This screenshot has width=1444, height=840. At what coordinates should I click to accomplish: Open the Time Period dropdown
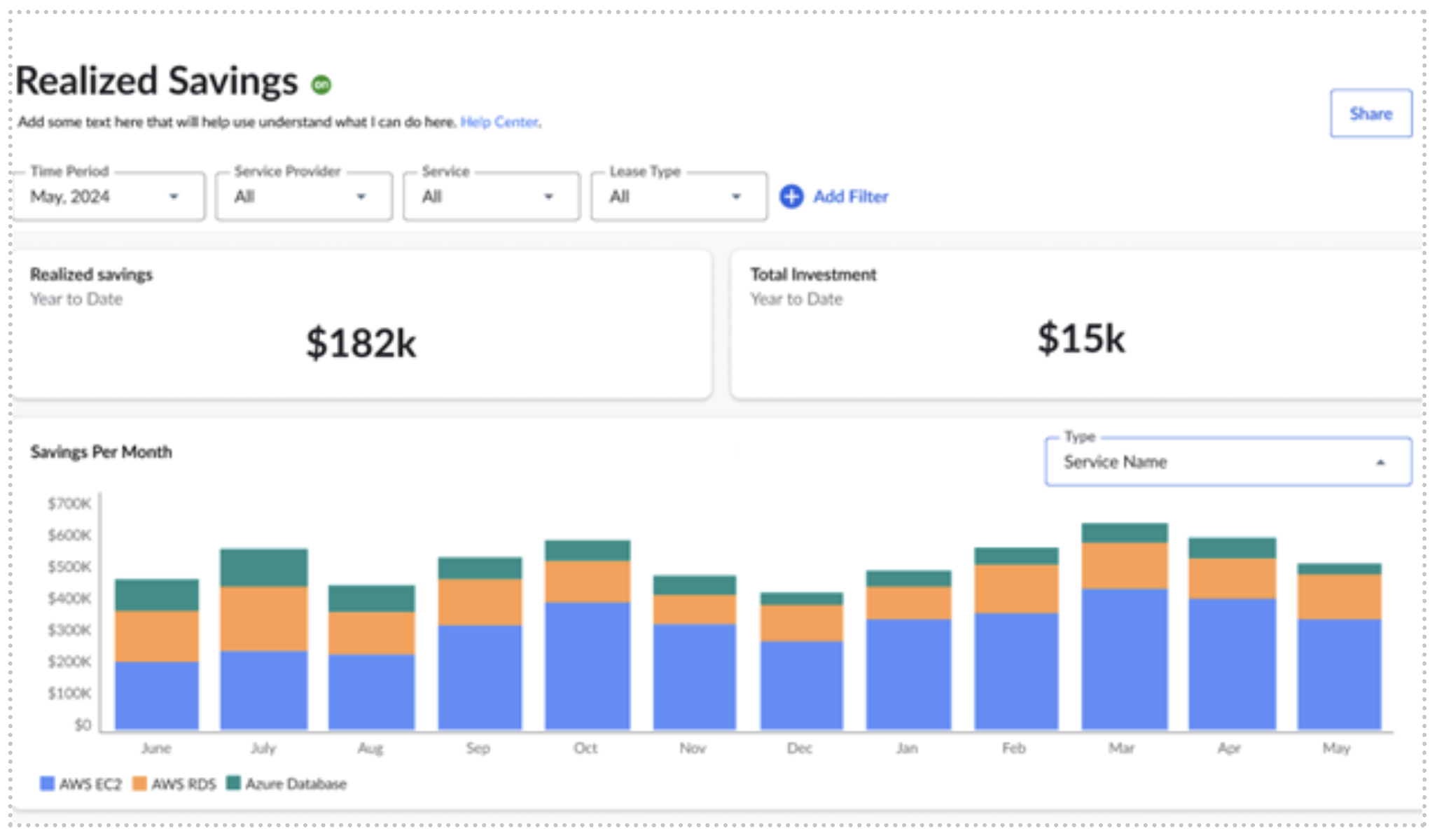pyautogui.click(x=109, y=197)
